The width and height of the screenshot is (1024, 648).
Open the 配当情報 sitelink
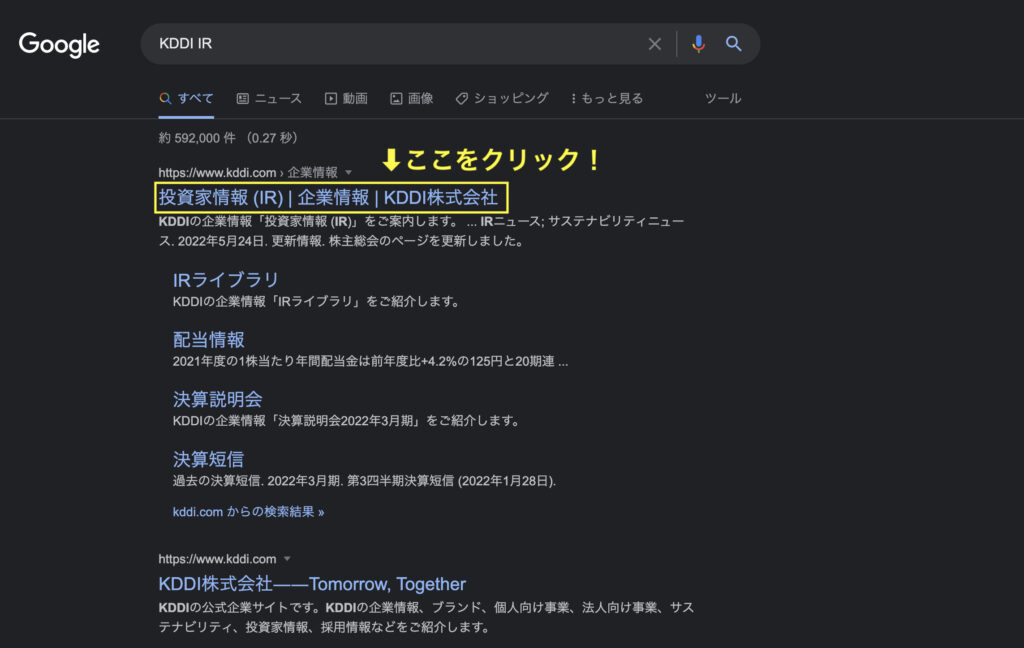208,340
